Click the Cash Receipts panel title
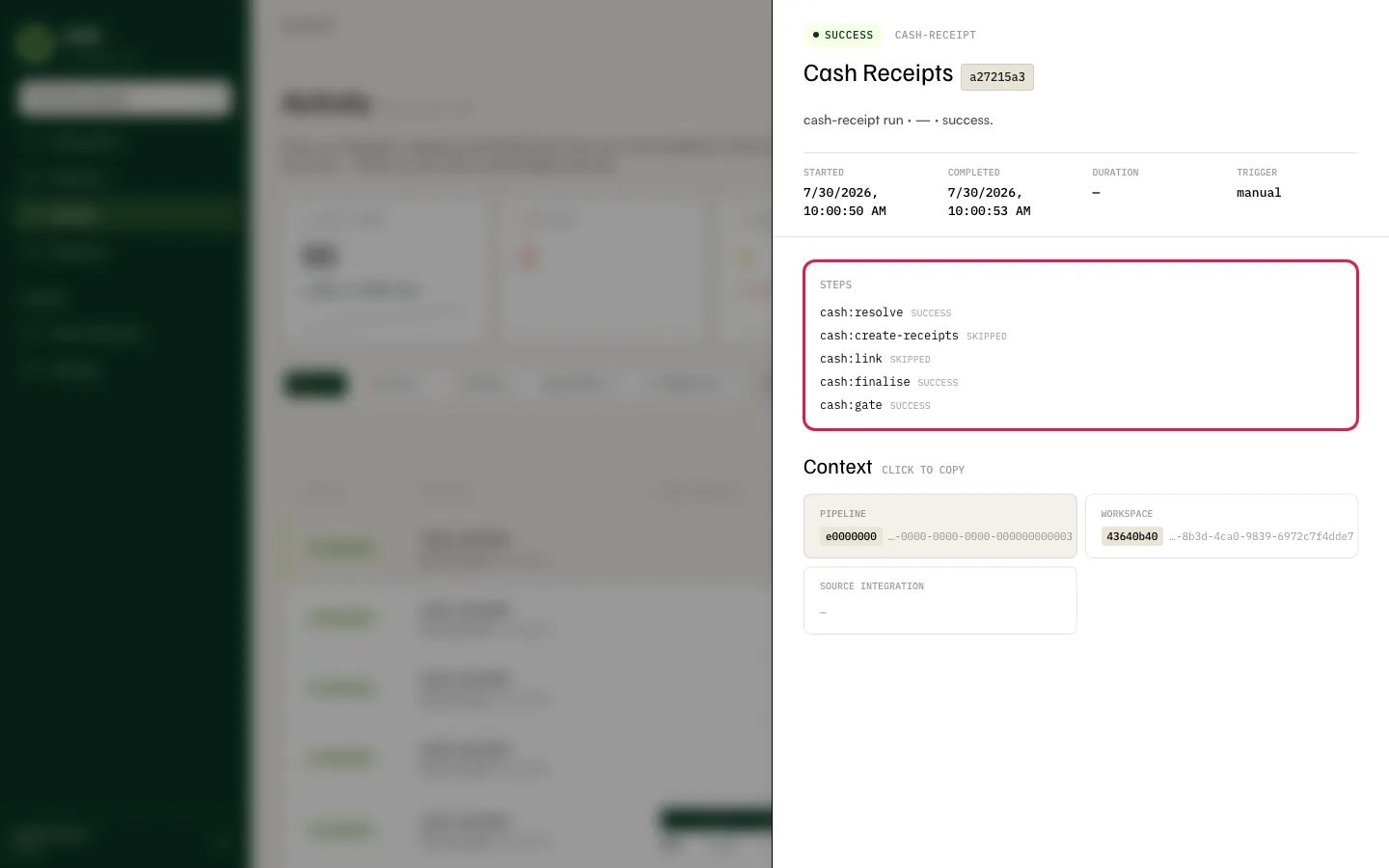Image resolution: width=1389 pixels, height=868 pixels. coord(878,73)
